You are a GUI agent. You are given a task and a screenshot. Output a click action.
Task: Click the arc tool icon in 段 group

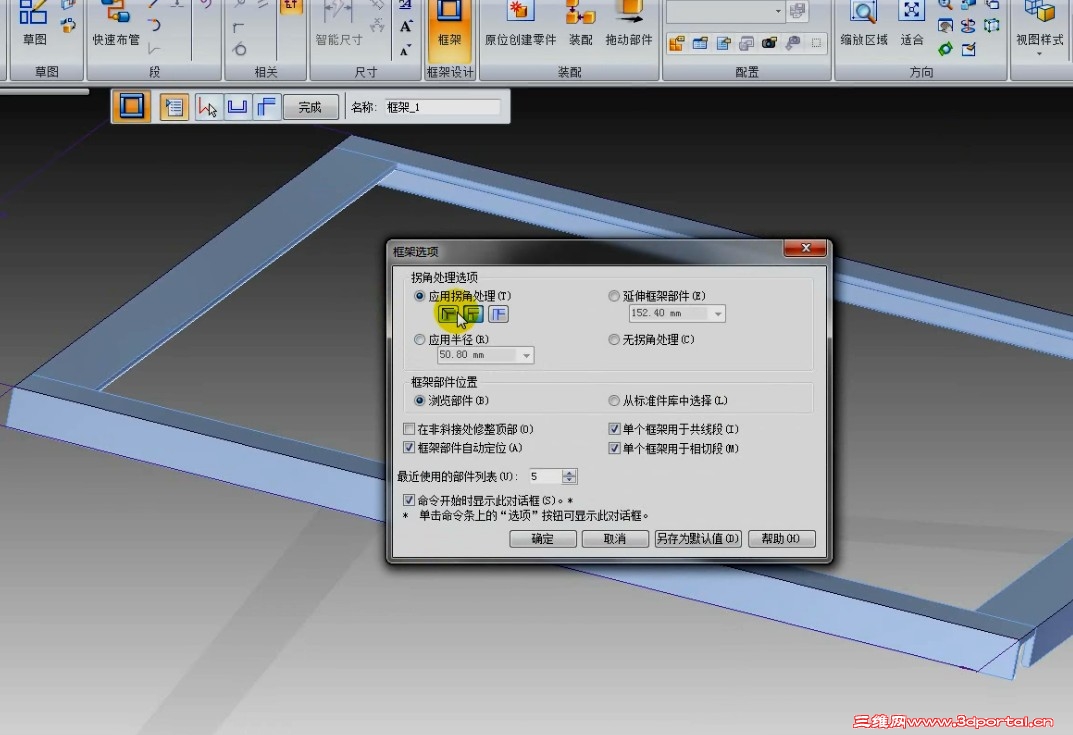(x=154, y=25)
